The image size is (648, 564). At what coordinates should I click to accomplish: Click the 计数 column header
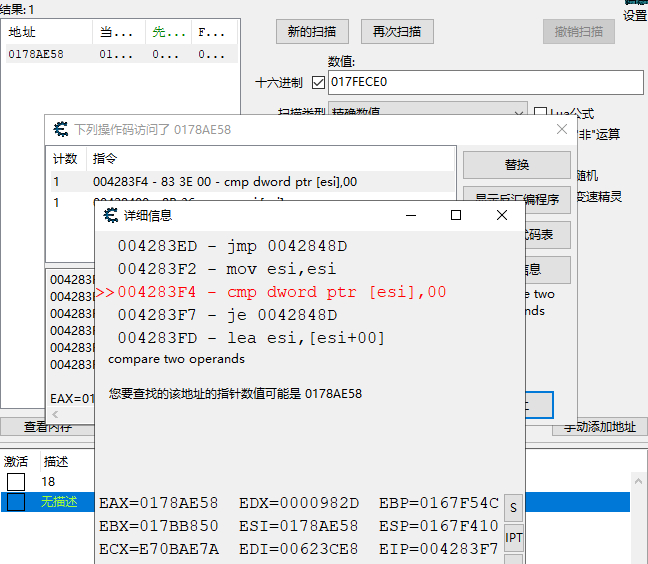(65, 159)
